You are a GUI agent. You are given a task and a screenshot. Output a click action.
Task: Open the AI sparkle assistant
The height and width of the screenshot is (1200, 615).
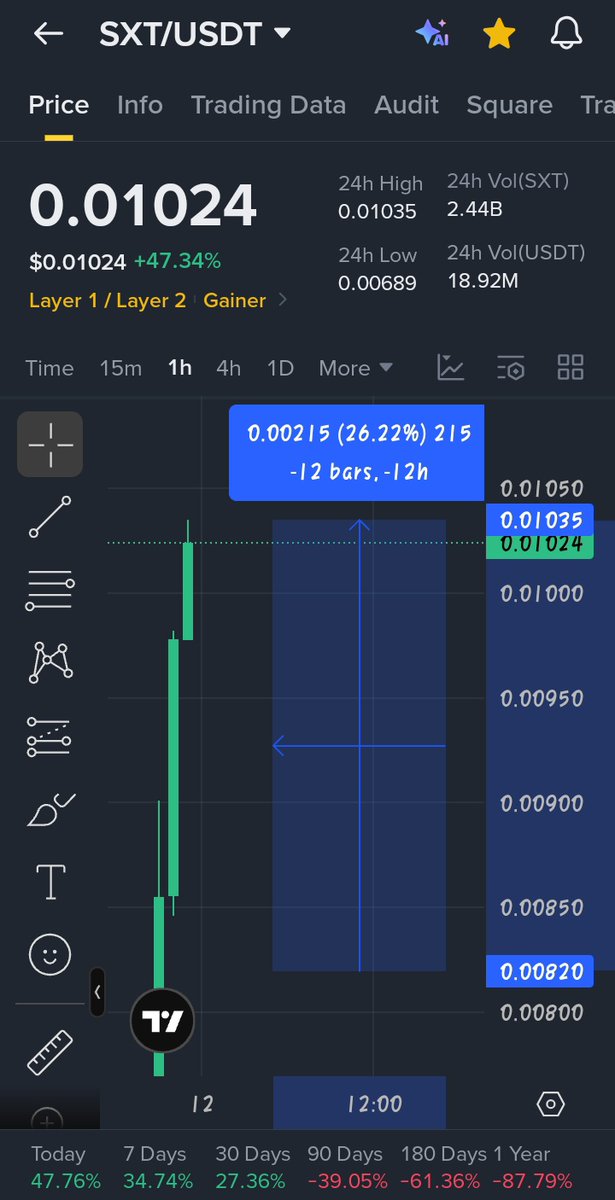tap(432, 33)
